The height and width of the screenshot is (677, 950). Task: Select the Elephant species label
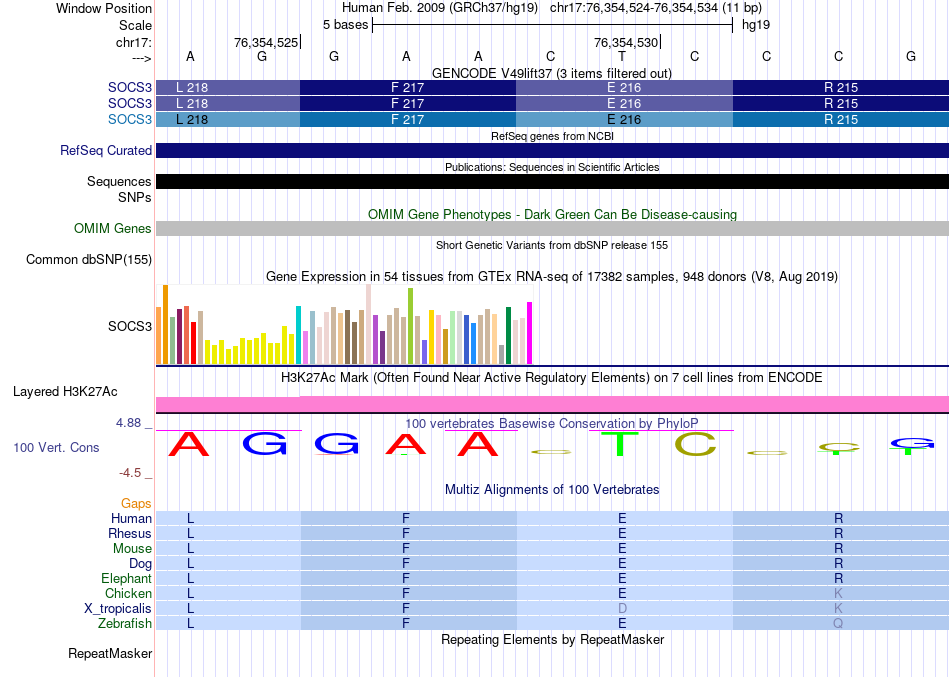126,578
